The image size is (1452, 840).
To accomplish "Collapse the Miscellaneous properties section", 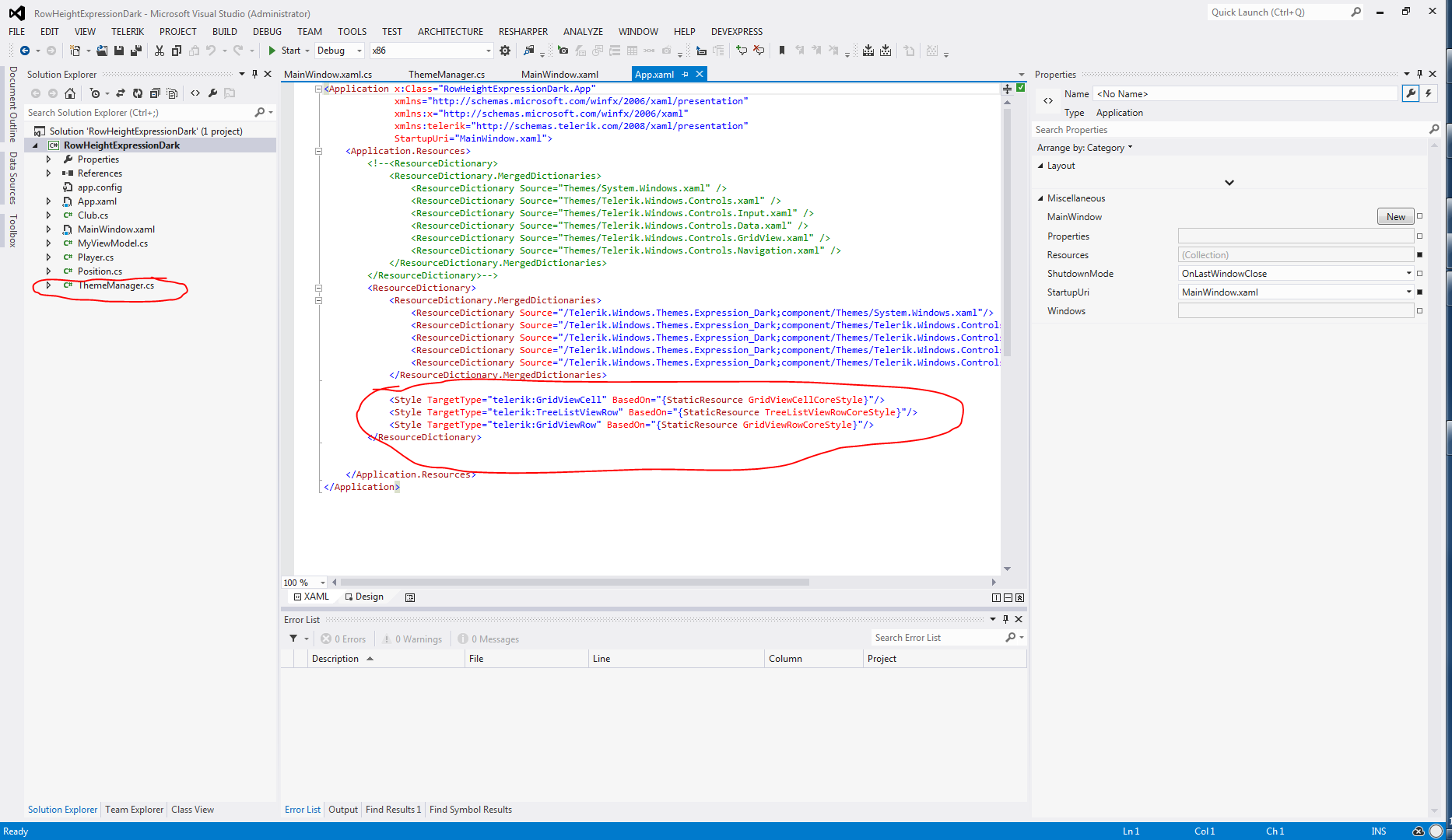I will click(x=1040, y=198).
